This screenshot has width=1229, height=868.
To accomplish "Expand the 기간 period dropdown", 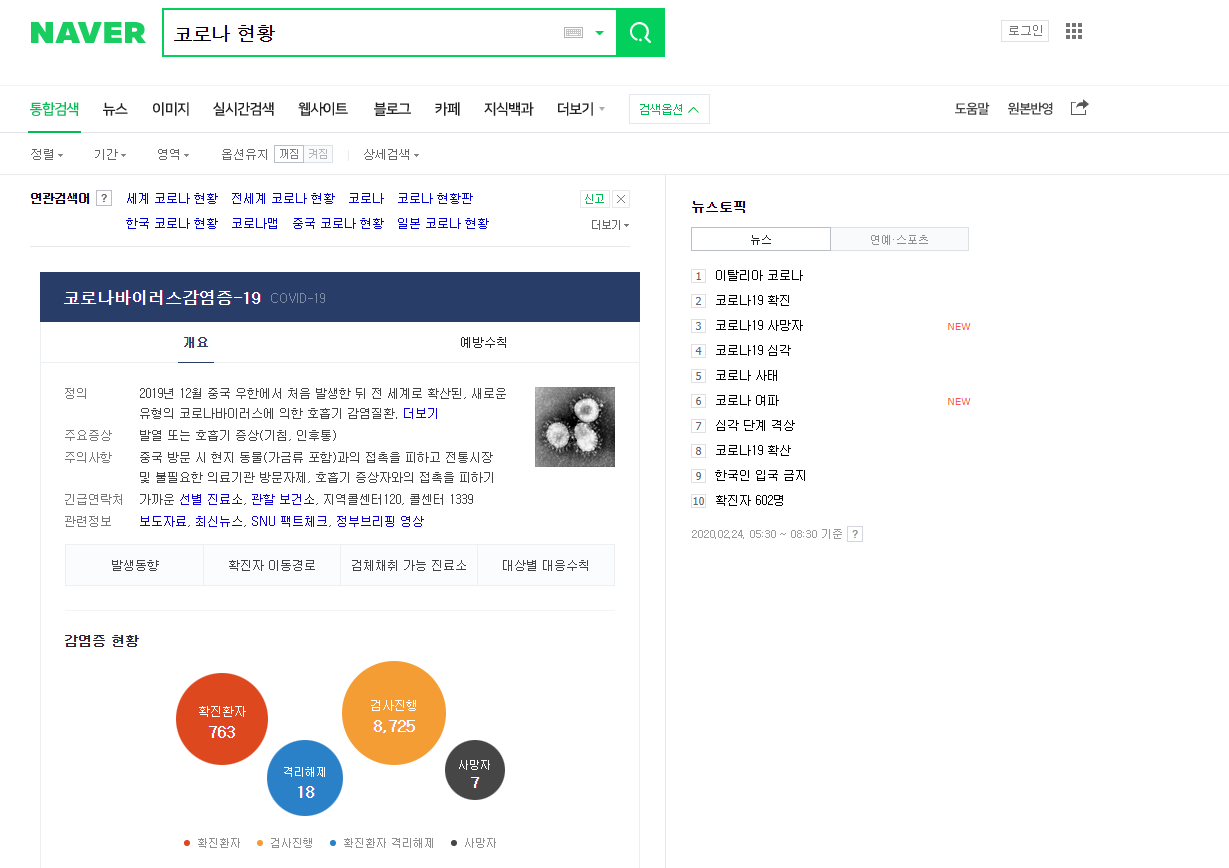I will pyautogui.click(x=110, y=154).
